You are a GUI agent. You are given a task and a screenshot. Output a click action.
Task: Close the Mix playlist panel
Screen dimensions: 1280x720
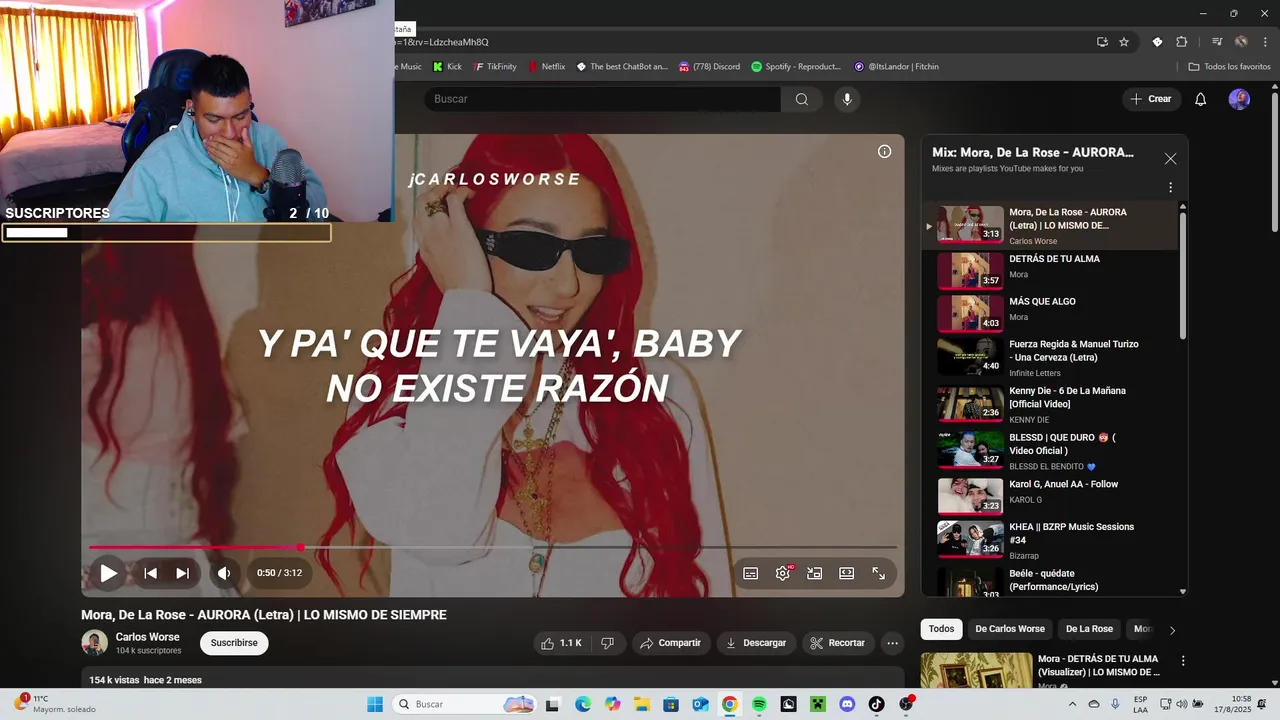pos(1170,159)
